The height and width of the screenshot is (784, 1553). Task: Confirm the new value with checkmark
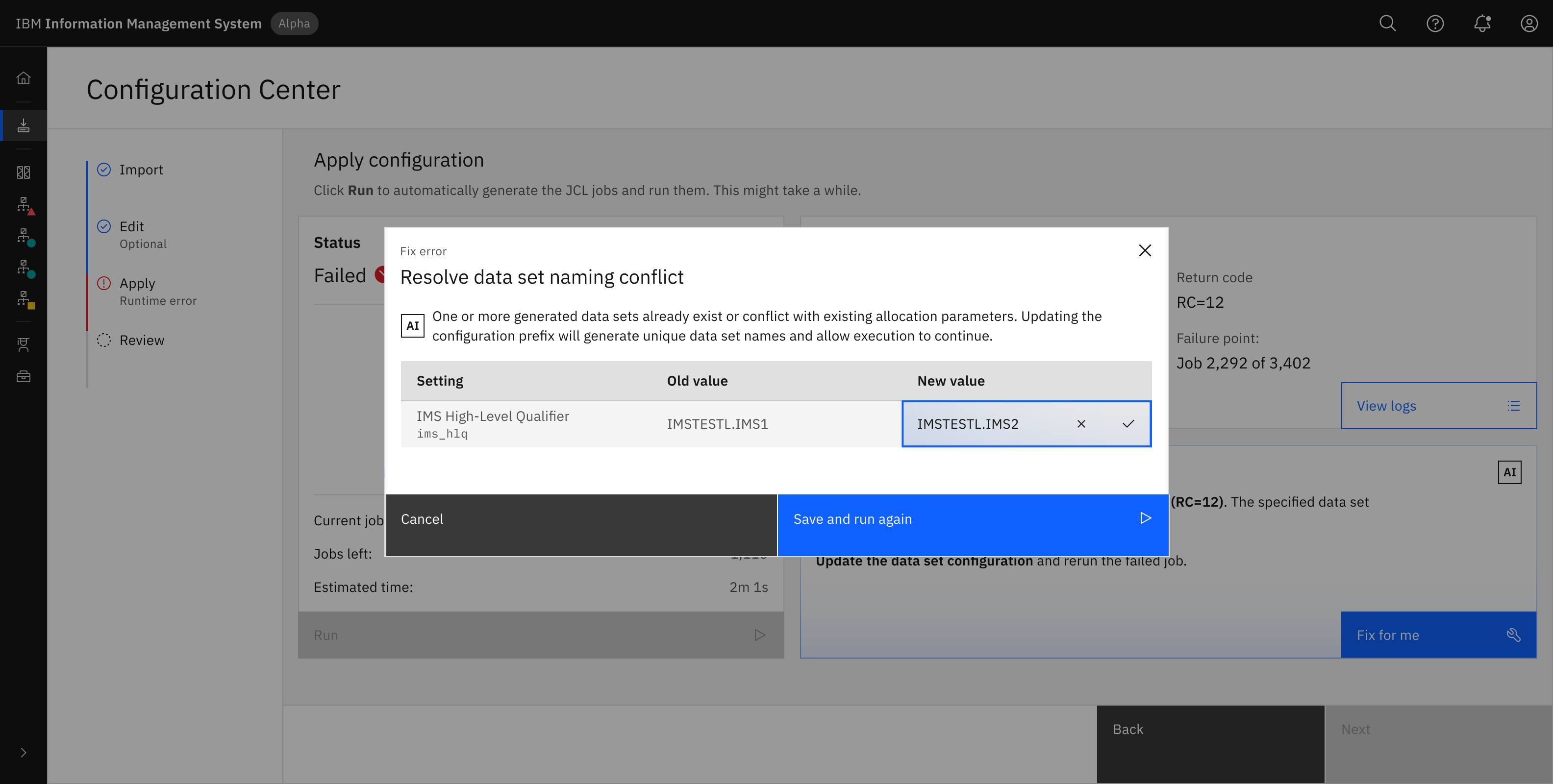point(1128,424)
